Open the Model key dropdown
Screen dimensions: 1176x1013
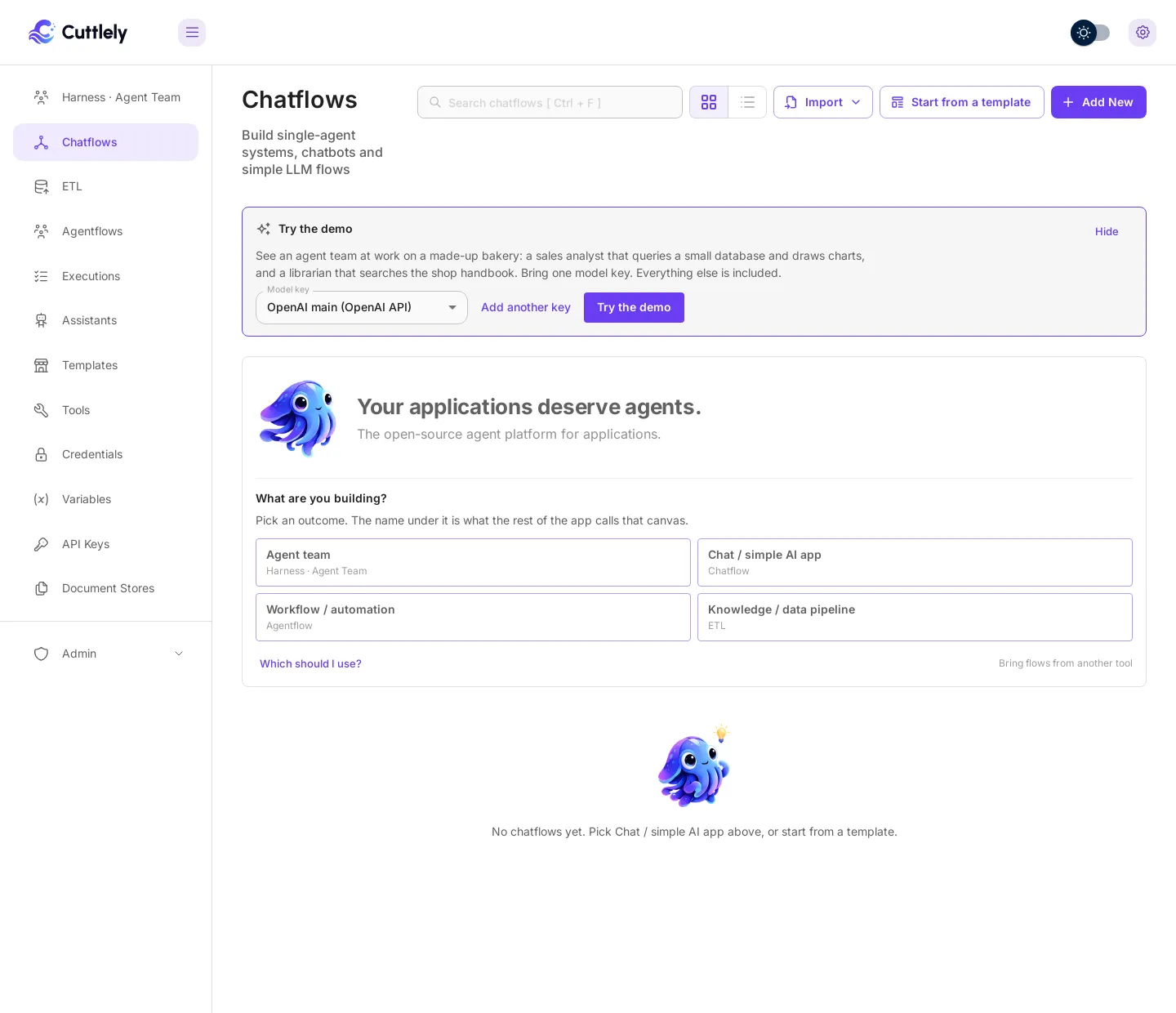click(362, 308)
